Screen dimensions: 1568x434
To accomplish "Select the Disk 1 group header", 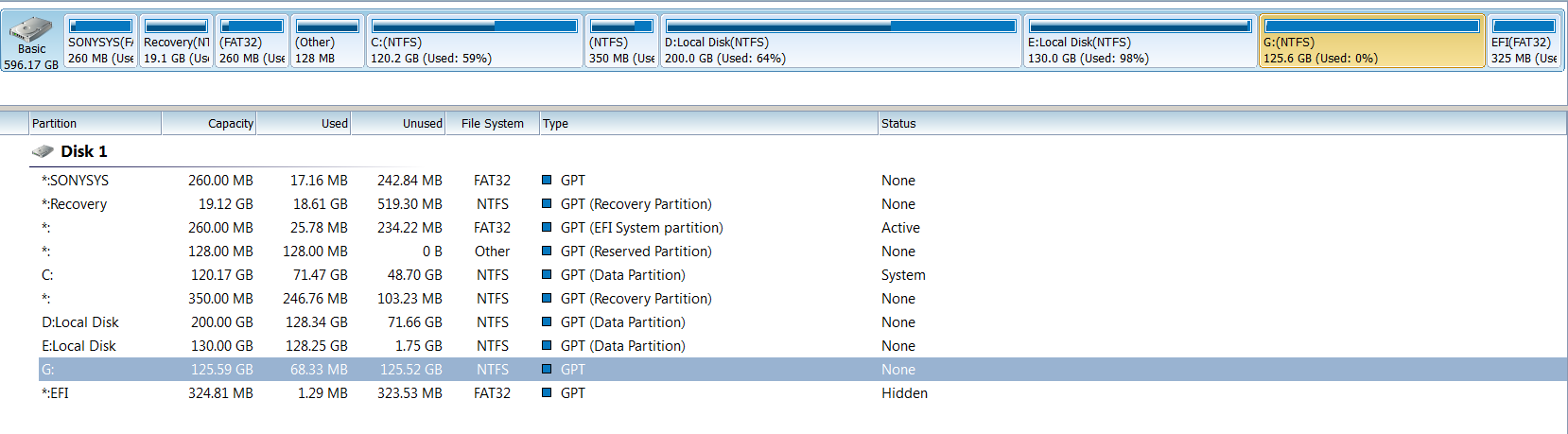I will click(x=83, y=151).
